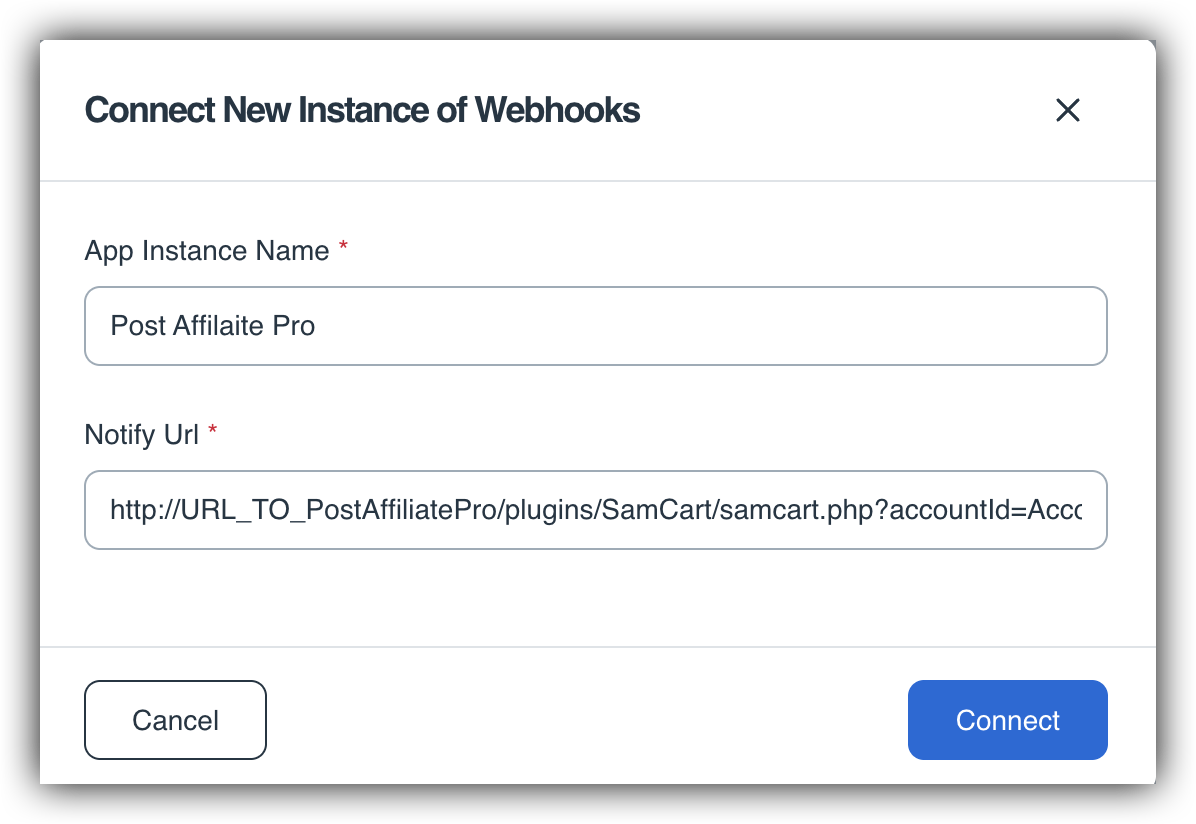Place cursor on 'Post Affilaite Pro' text

click(x=212, y=326)
